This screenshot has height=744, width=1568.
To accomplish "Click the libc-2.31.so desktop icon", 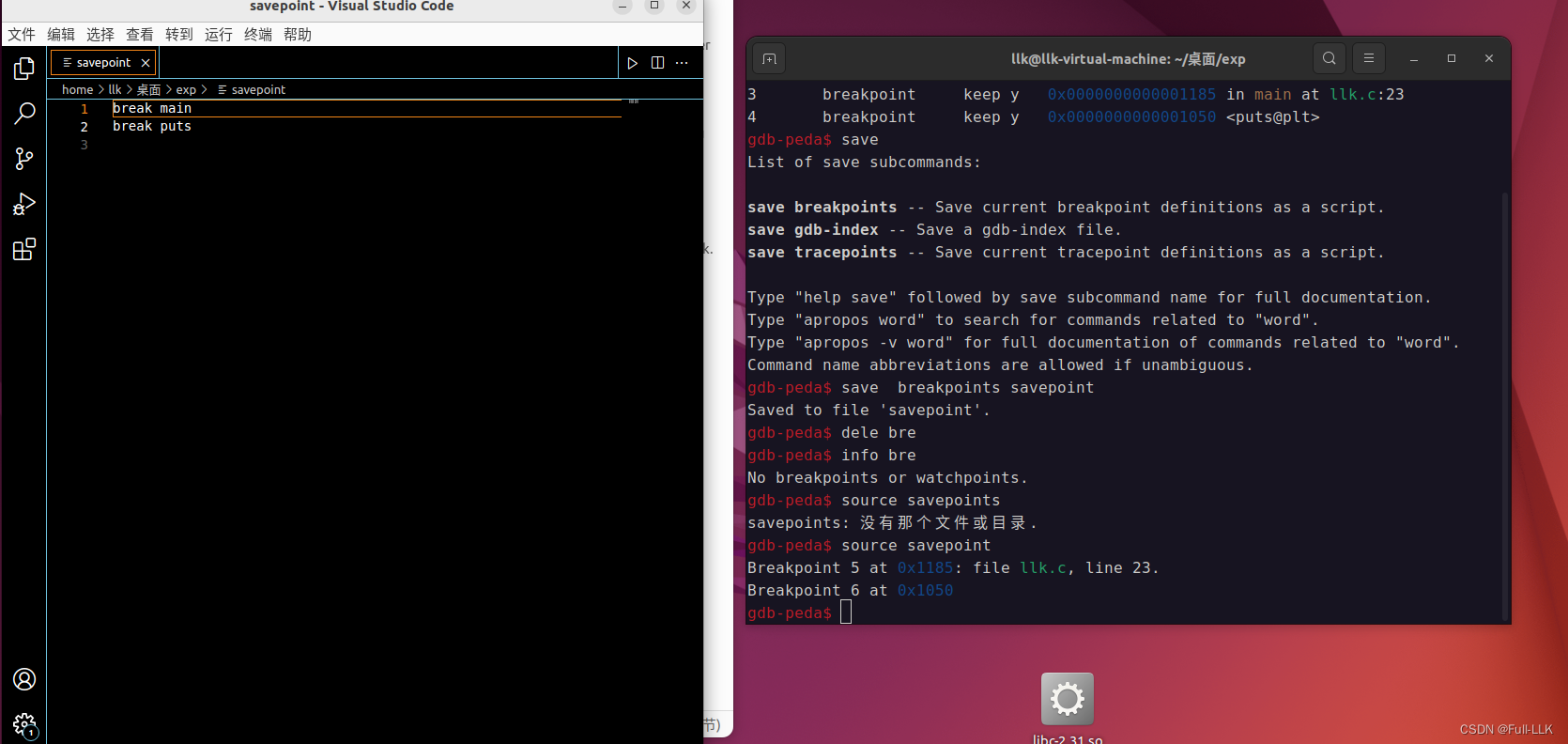I will (1068, 707).
